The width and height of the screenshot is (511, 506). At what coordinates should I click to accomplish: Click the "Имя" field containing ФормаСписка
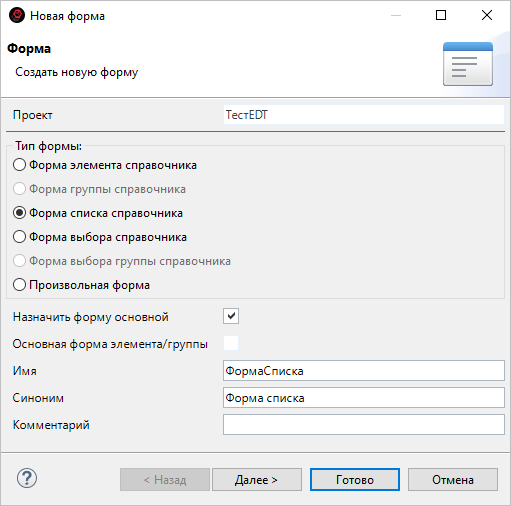pyautogui.click(x=364, y=370)
